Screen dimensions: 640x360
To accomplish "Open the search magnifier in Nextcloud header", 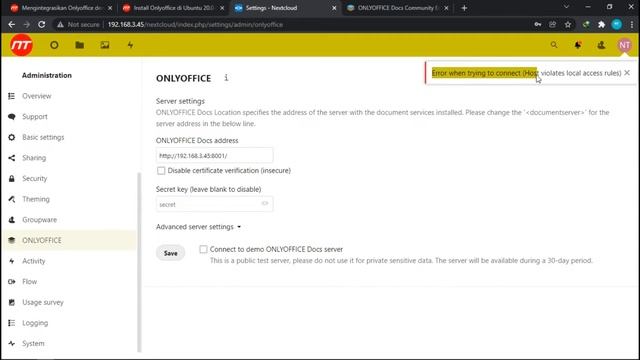I will (554, 45).
